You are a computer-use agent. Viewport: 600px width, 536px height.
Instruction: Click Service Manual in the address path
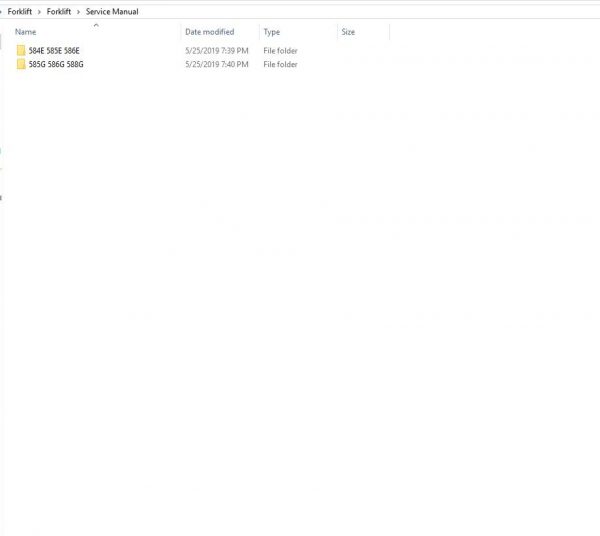112,11
